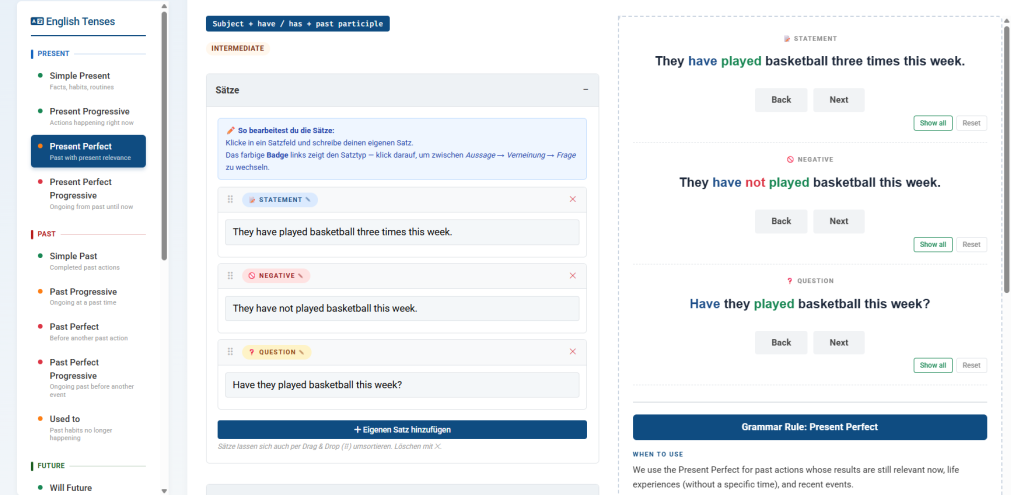Expand the Grammar Rule: Present Perfect section
Viewport: 1024px width, 495px height.
[x=809, y=427]
